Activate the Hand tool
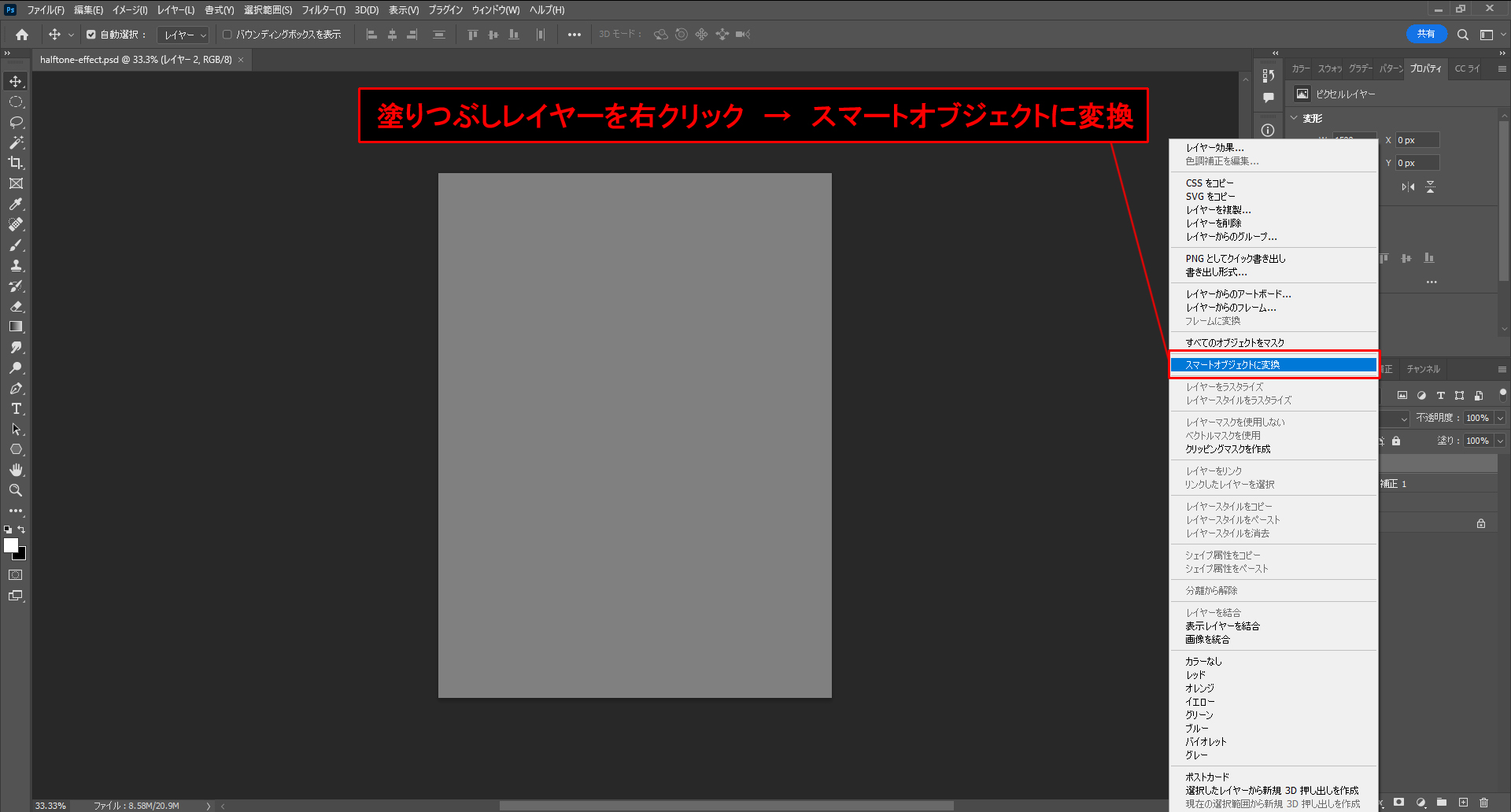This screenshot has height=812, width=1511. coord(16,470)
